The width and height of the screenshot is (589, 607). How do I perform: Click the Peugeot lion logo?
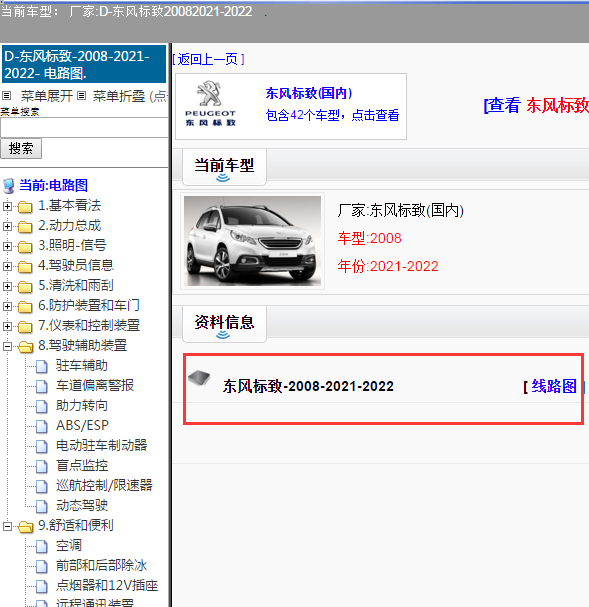coord(209,93)
